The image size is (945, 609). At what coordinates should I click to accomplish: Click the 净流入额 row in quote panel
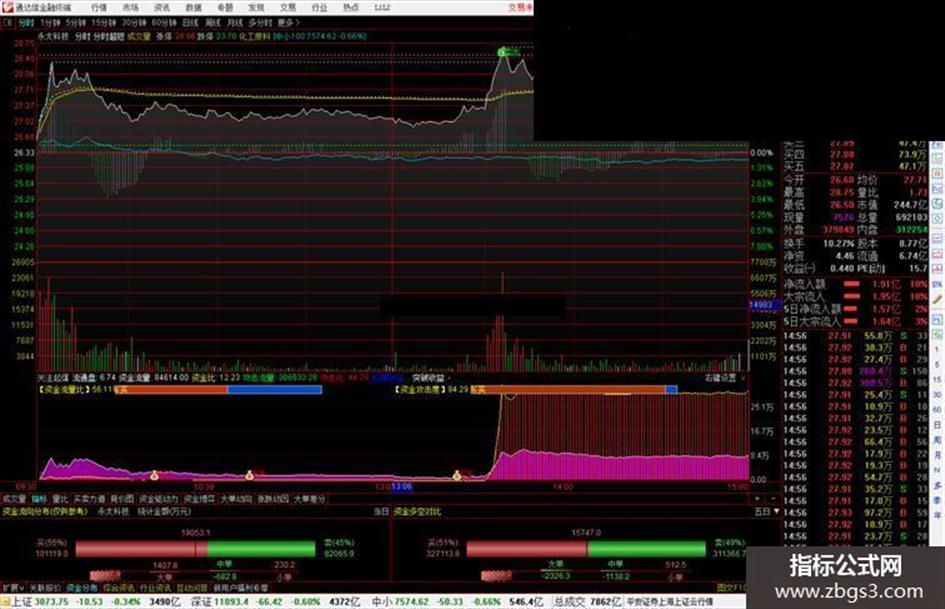(x=856, y=284)
